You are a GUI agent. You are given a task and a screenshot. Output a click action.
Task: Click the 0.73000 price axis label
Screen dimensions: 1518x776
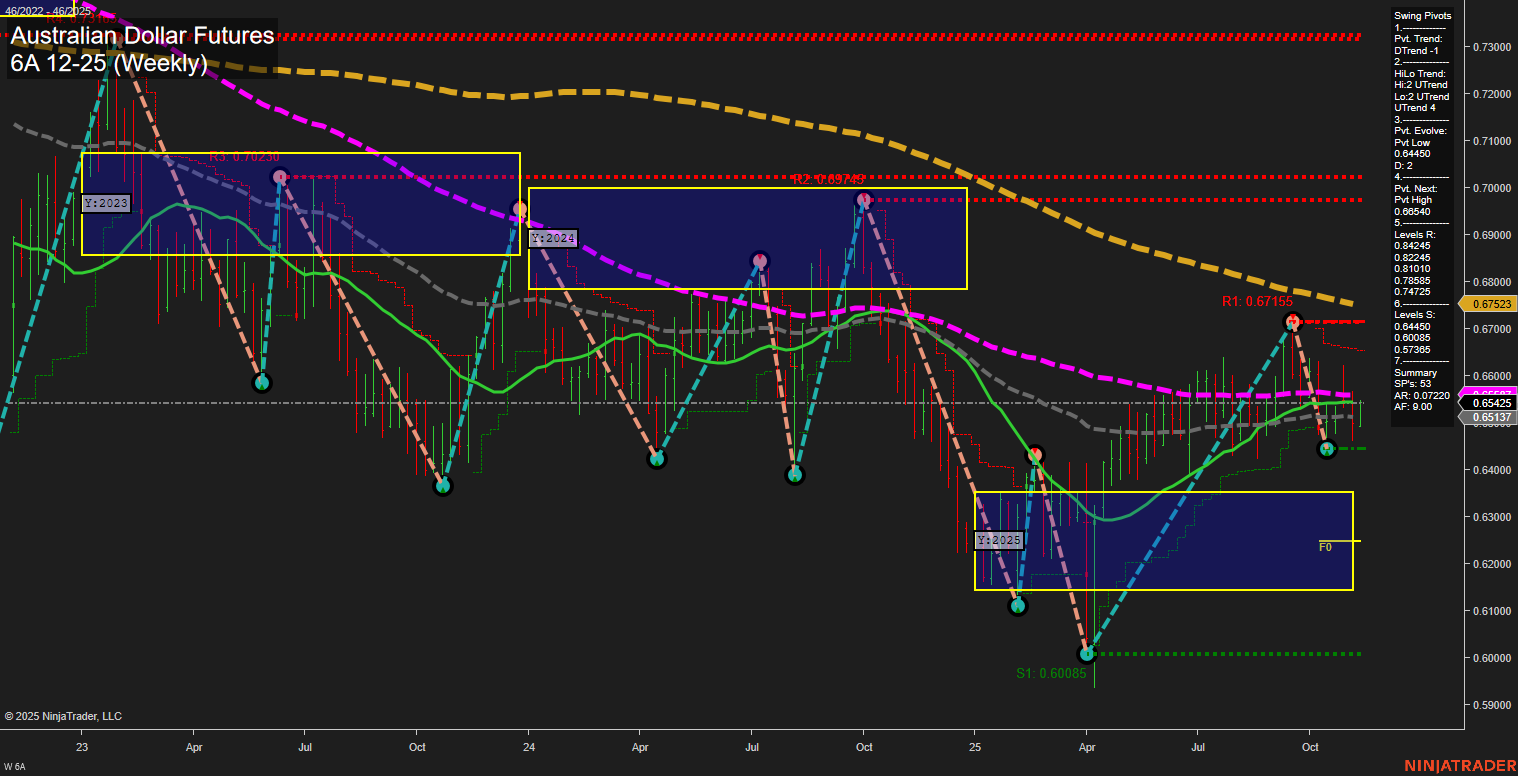1492,47
